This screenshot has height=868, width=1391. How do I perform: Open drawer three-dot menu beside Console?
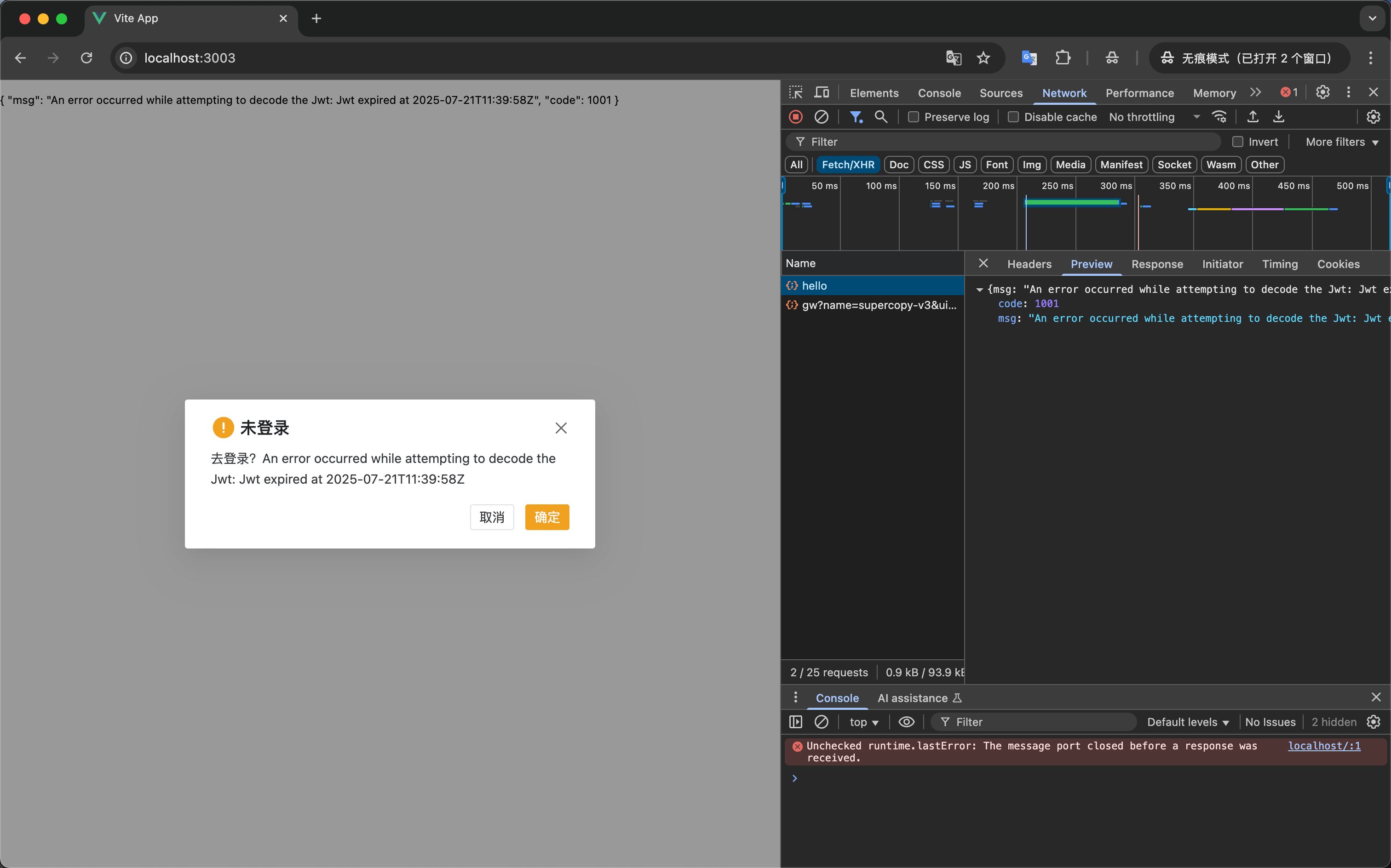795,697
